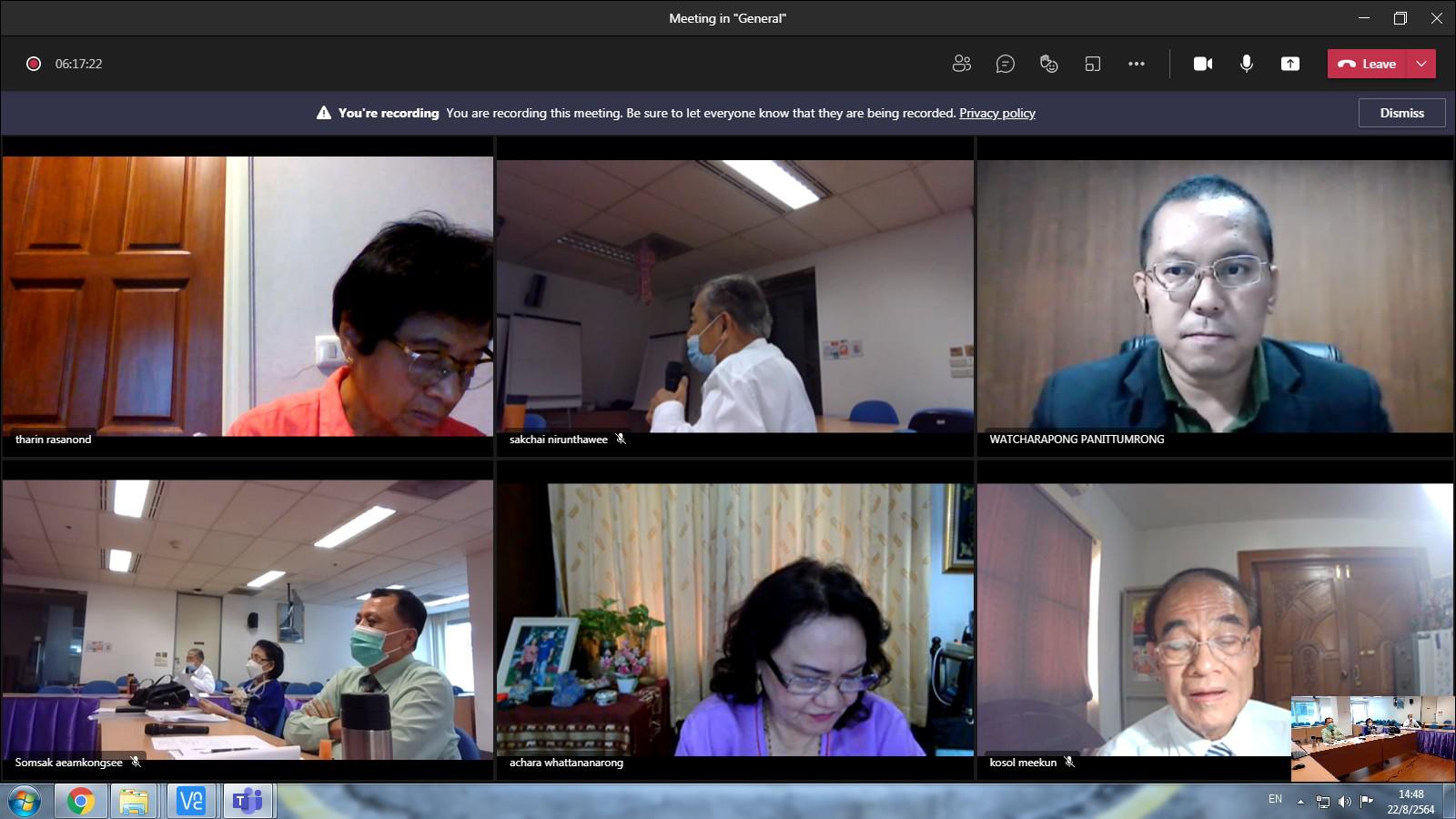1456x819 pixels.
Task: Select sakchai nirunthawee's video tile
Action: [734, 296]
